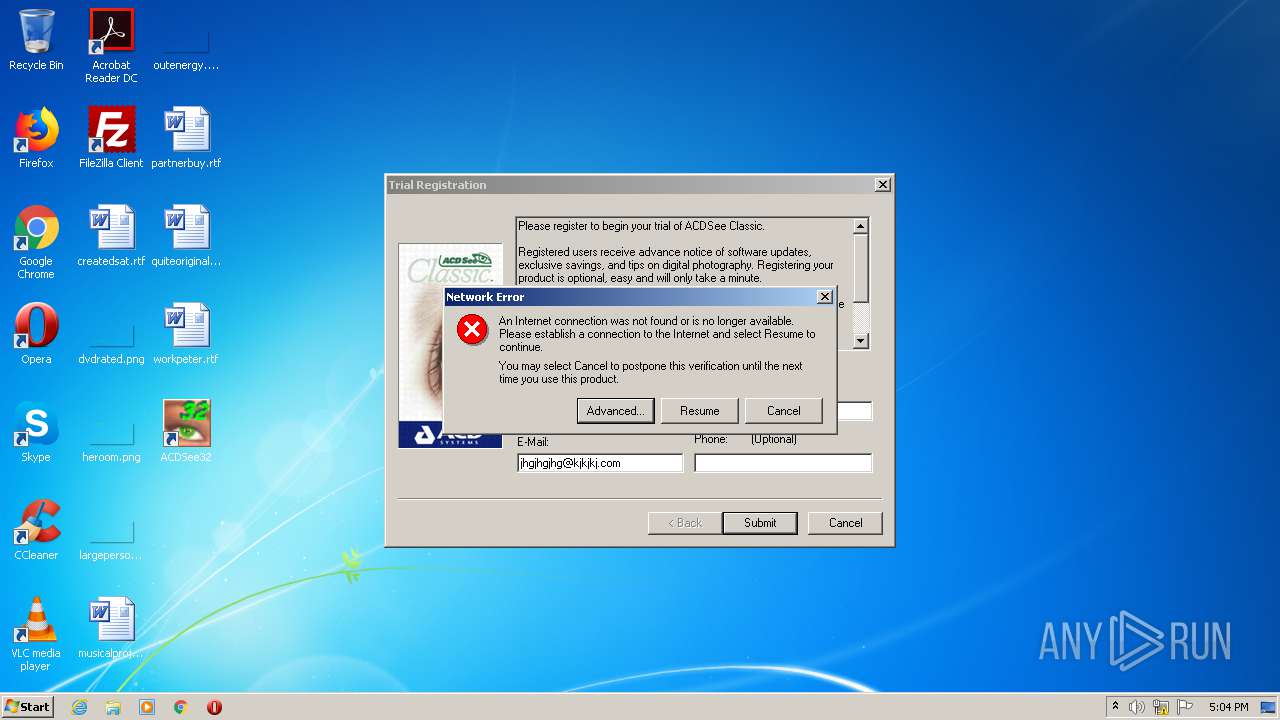Click Cancel in Trial Registration window

[845, 523]
